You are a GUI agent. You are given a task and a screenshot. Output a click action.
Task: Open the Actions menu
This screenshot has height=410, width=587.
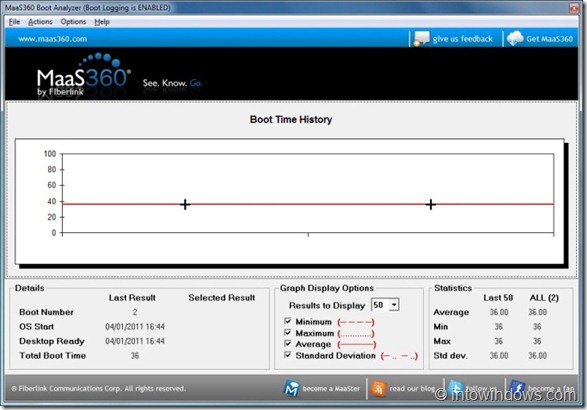[x=40, y=22]
